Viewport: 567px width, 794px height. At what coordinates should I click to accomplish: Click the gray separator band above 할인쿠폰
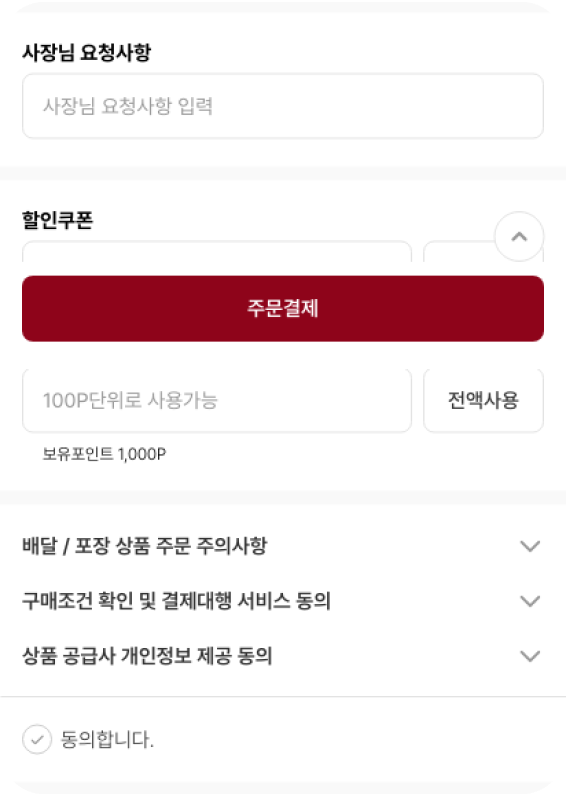coord(283,173)
